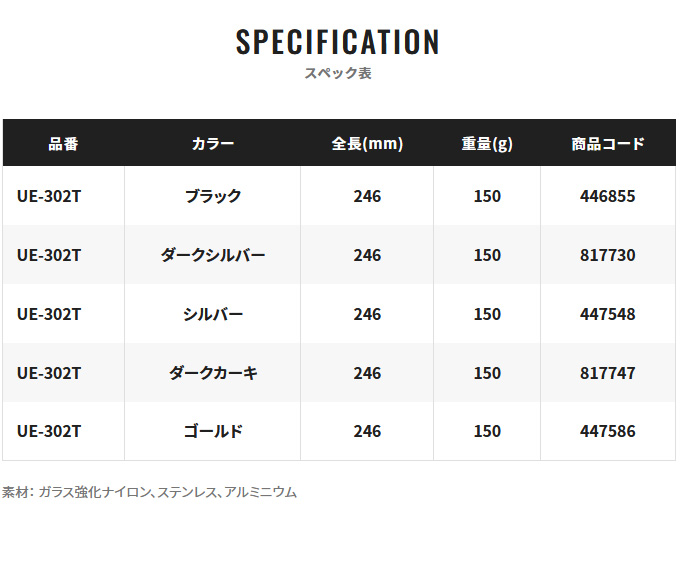
Task: Select product code 817730
Action: (x=608, y=255)
